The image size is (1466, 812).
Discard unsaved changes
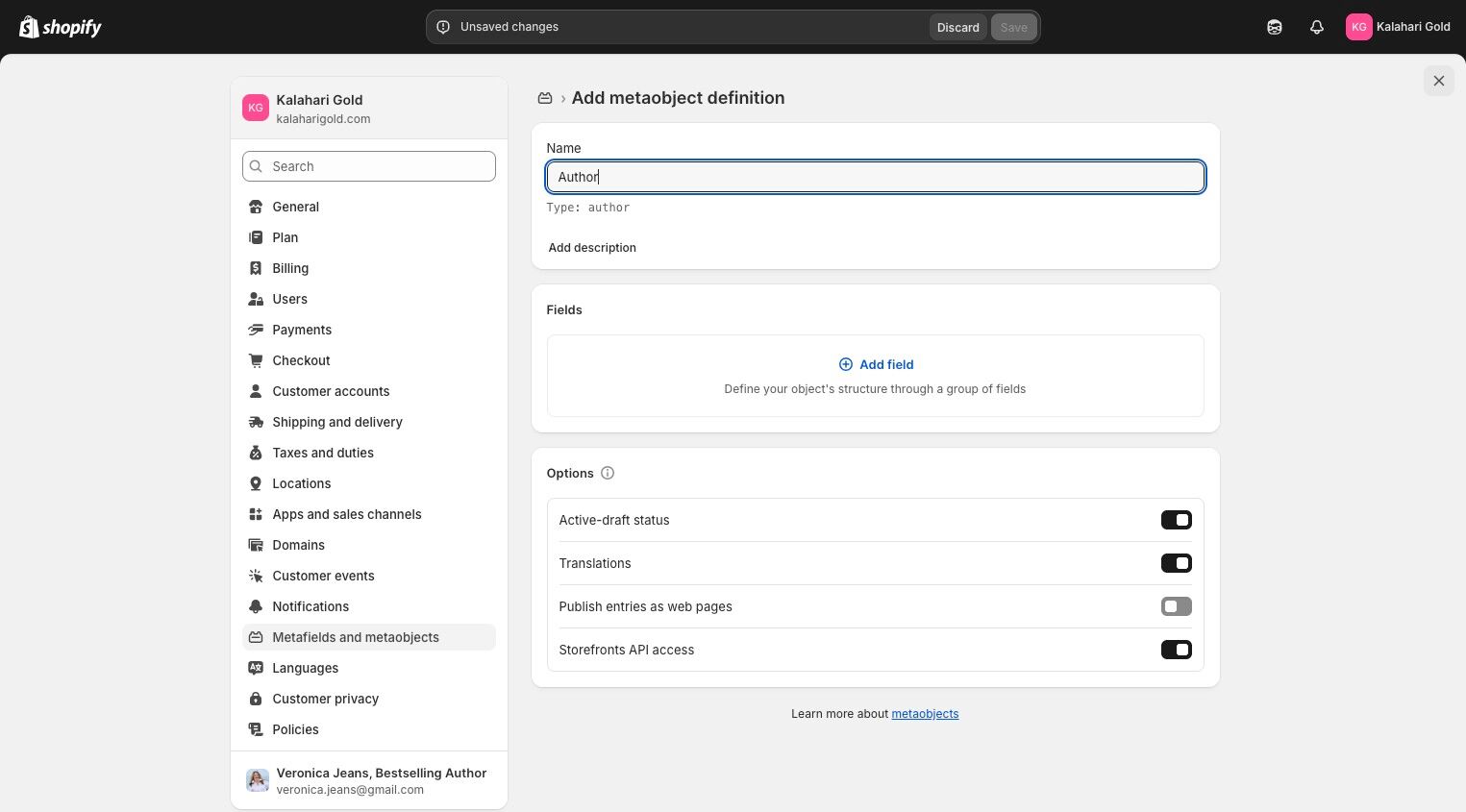[x=957, y=27]
